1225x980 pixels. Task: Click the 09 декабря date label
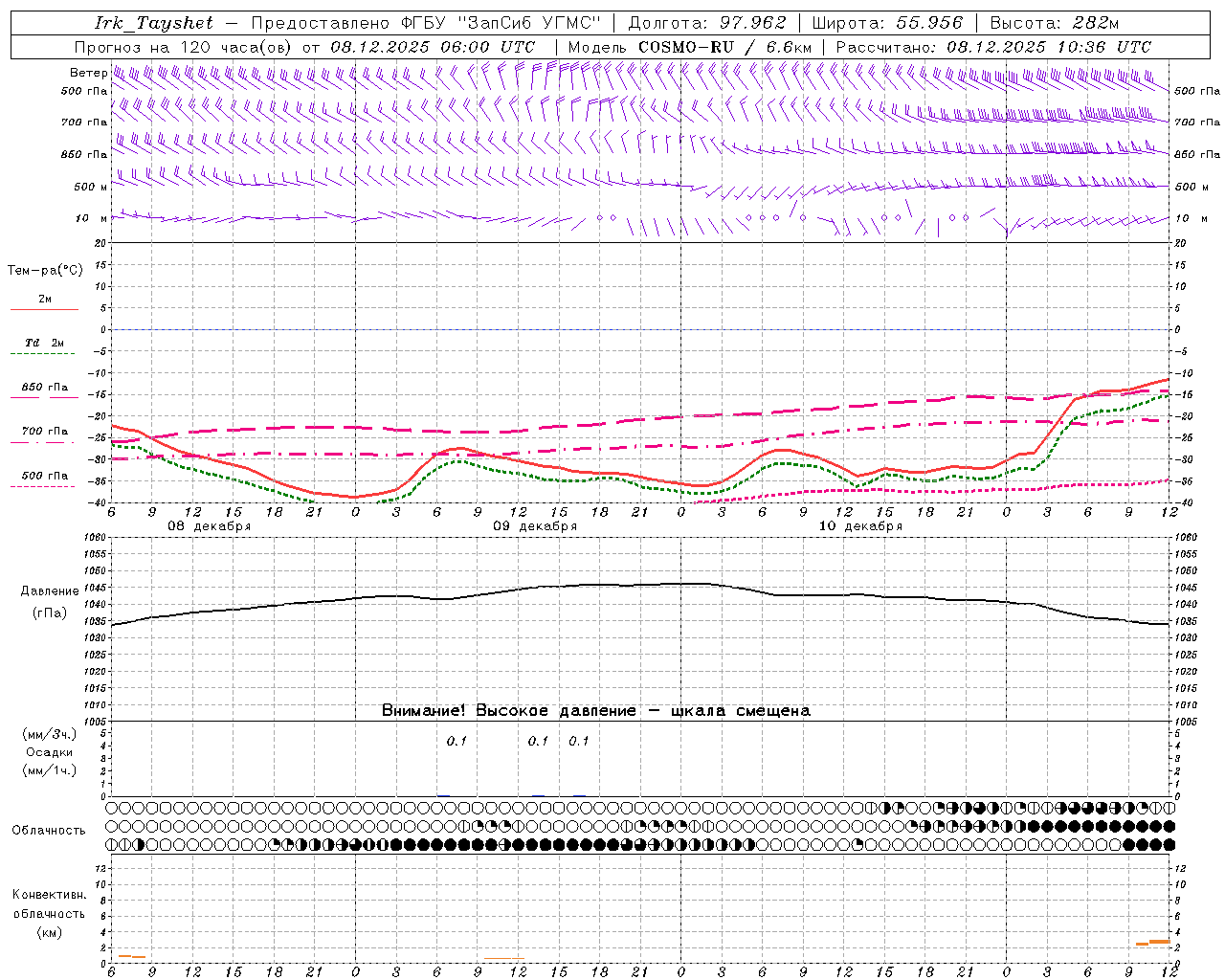pyautogui.click(x=535, y=526)
